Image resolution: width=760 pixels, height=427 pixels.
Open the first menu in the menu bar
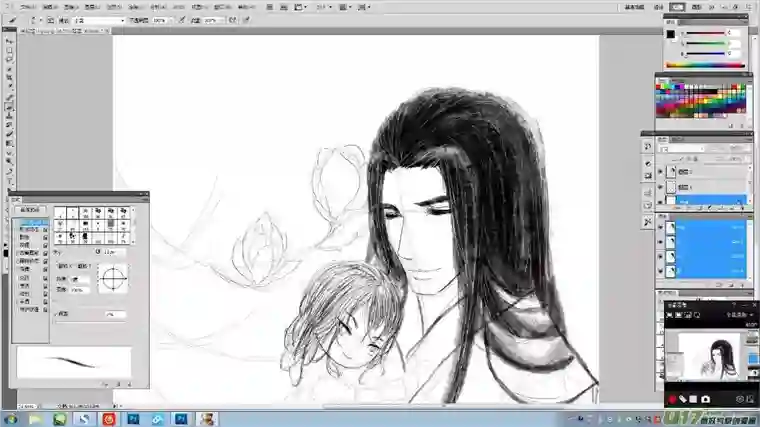[x=27, y=6]
